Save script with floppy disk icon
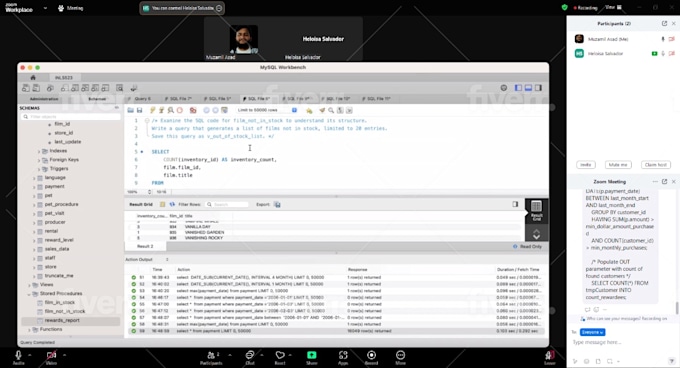Viewport: 680px width, 368px height. (140, 111)
